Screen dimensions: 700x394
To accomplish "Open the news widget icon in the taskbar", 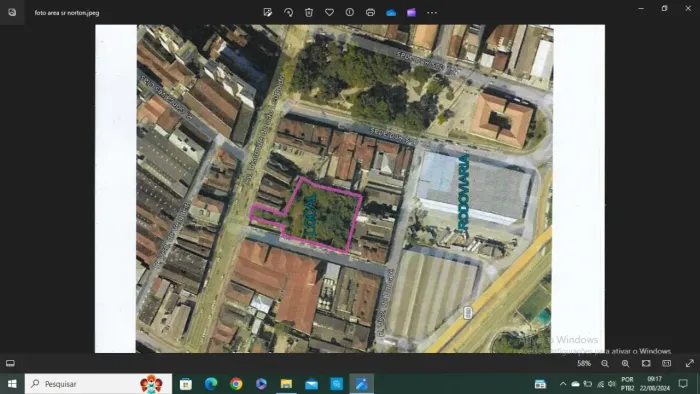I will [540, 384].
